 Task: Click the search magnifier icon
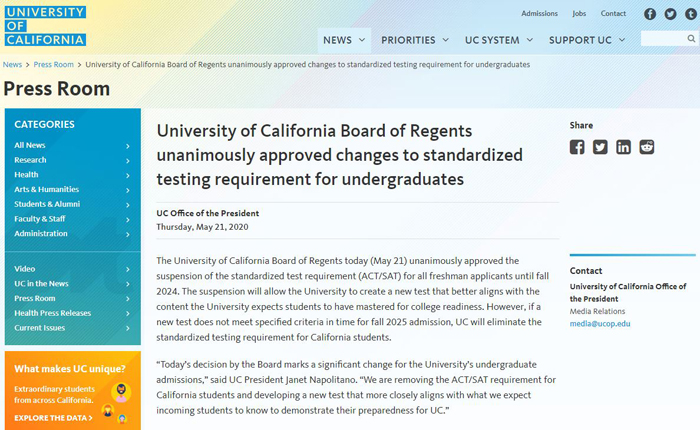pos(691,39)
